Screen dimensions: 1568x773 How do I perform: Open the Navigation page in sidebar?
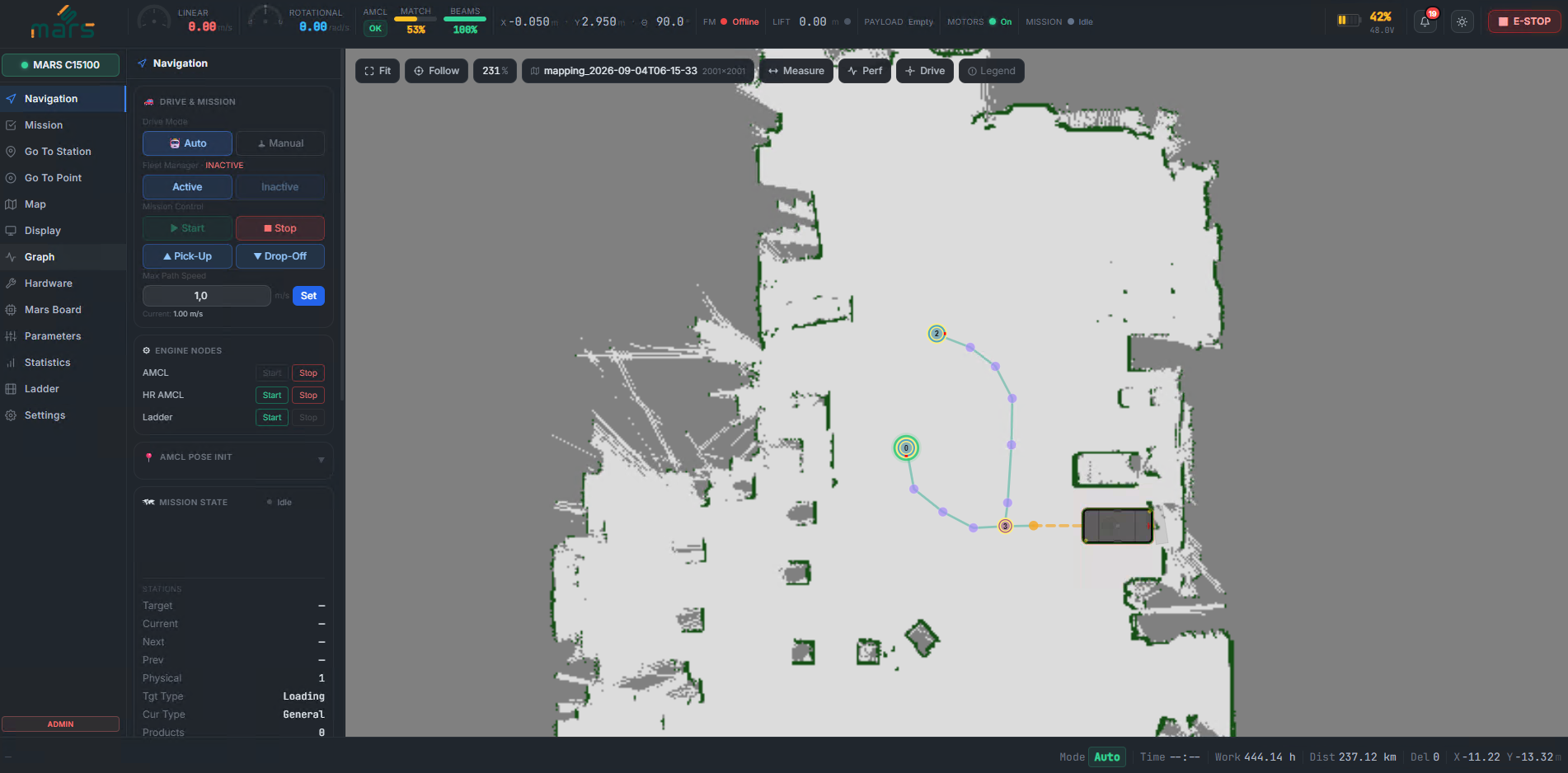click(x=63, y=99)
